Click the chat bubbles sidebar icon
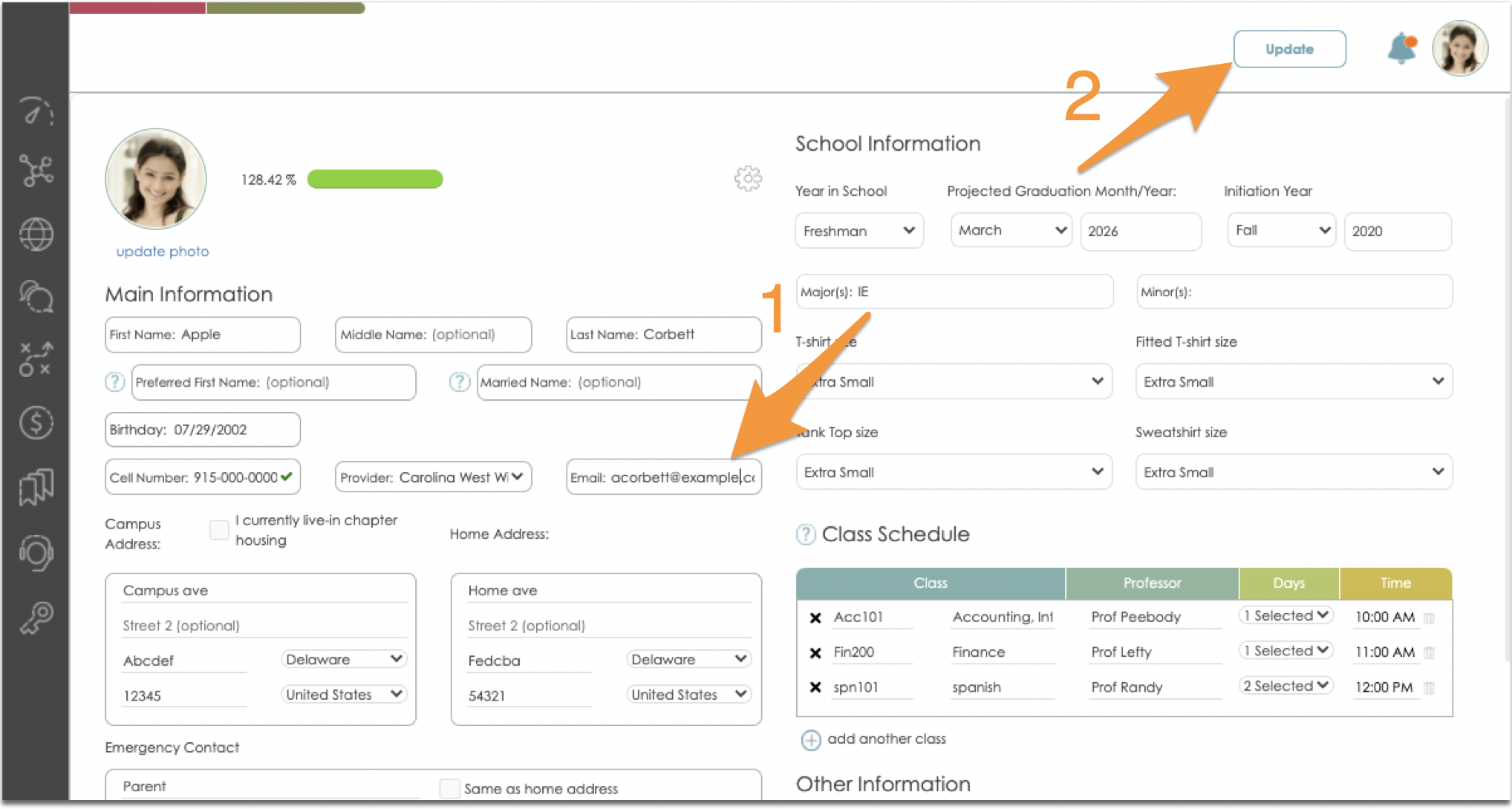This screenshot has width=1512, height=809. [36, 298]
